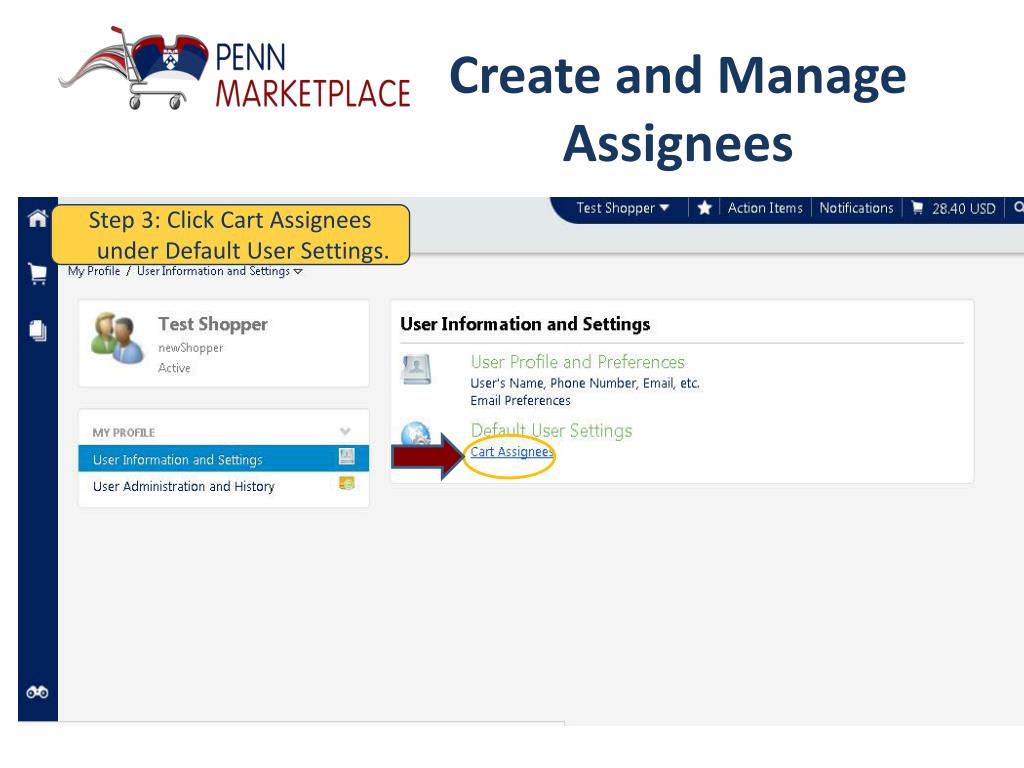Click icon next to User Administration and History
1024x768 pixels.
tap(347, 483)
